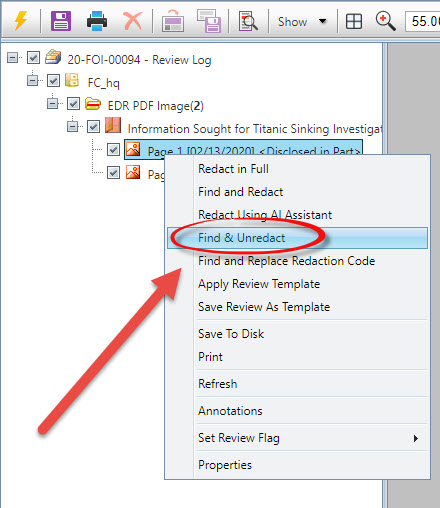The width and height of the screenshot is (440, 508).
Task: Open the document search magnifier icon
Action: click(248, 21)
